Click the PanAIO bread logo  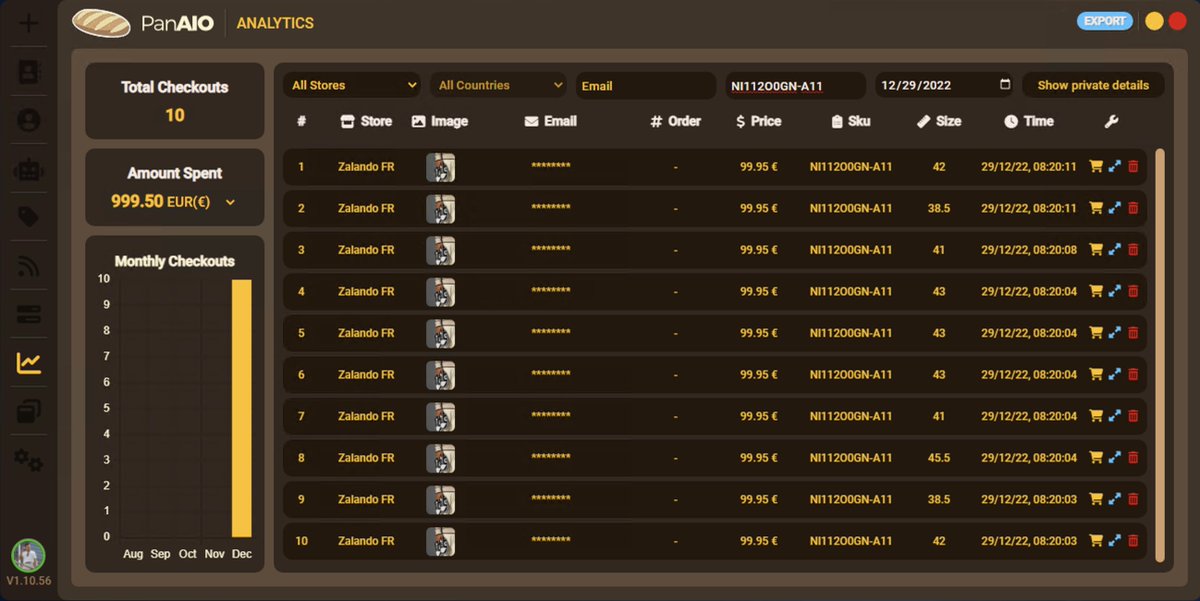pyautogui.click(x=102, y=22)
